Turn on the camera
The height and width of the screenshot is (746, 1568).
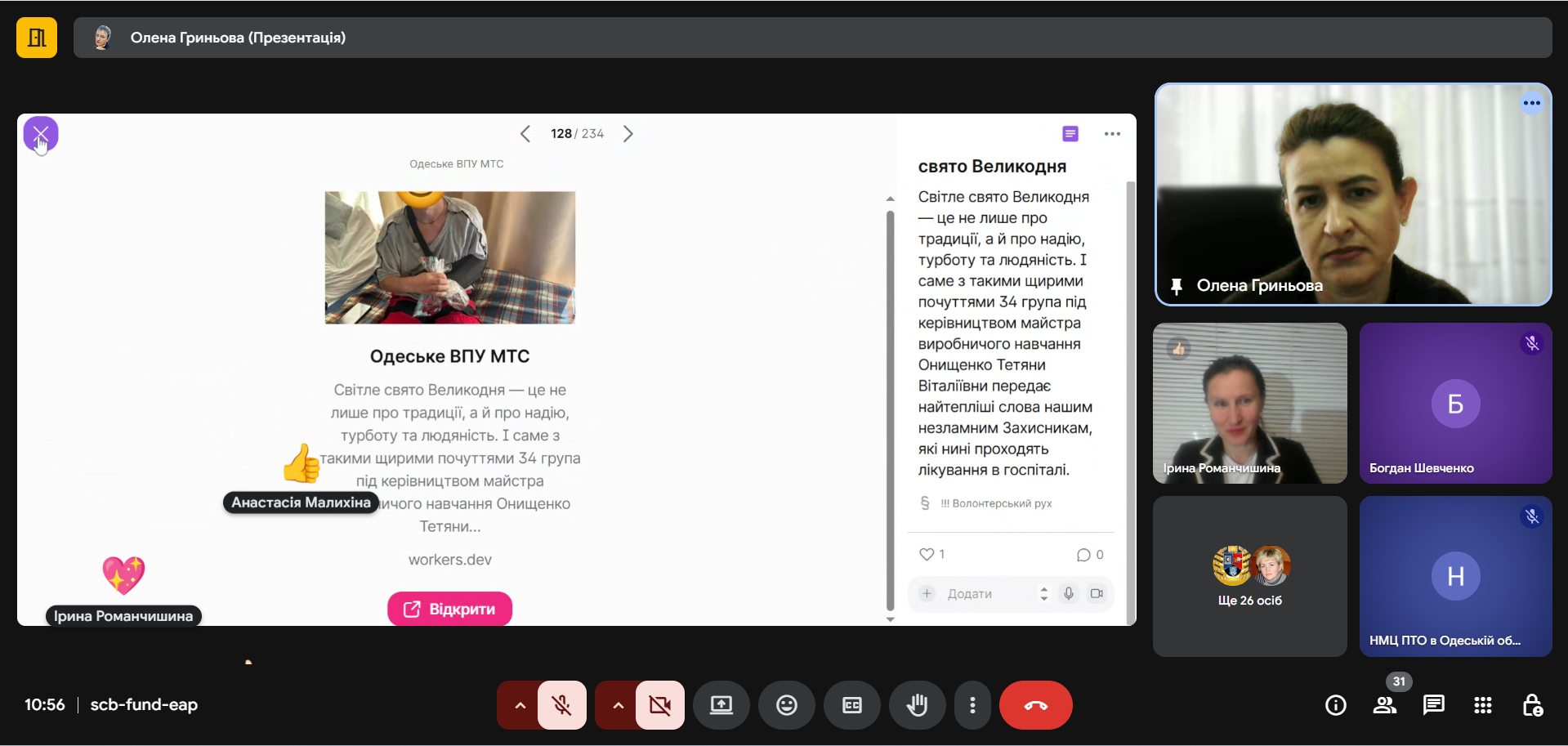[x=659, y=705]
